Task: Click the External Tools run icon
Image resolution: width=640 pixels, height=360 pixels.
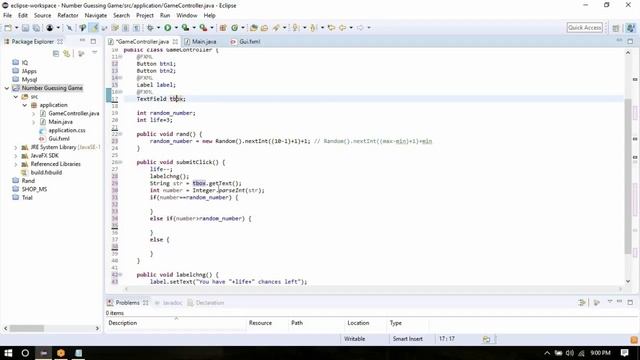Action: (203, 28)
